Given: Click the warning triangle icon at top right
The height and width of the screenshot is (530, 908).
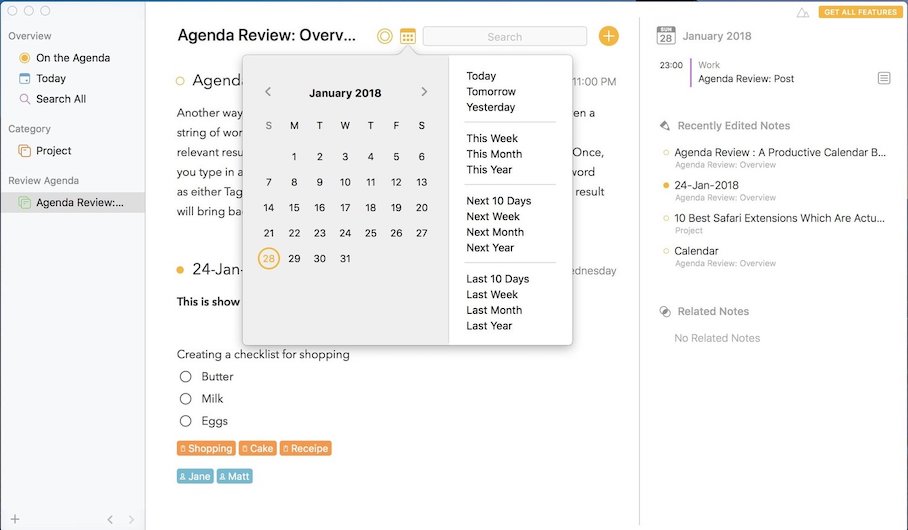Looking at the screenshot, I should click(x=802, y=13).
